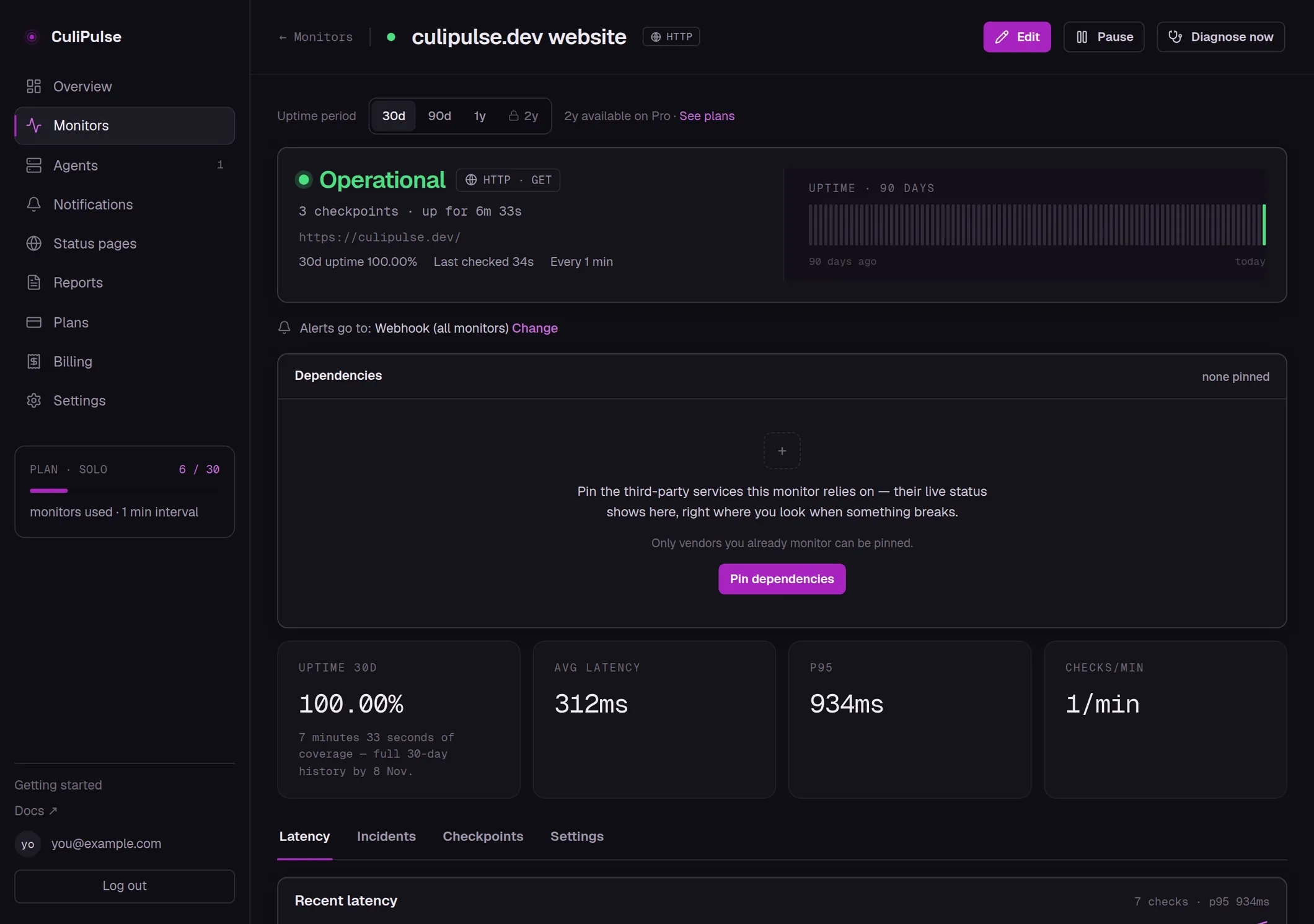Screen dimensions: 1314x924
Task: Click the you@example.com account email
Action: click(106, 844)
